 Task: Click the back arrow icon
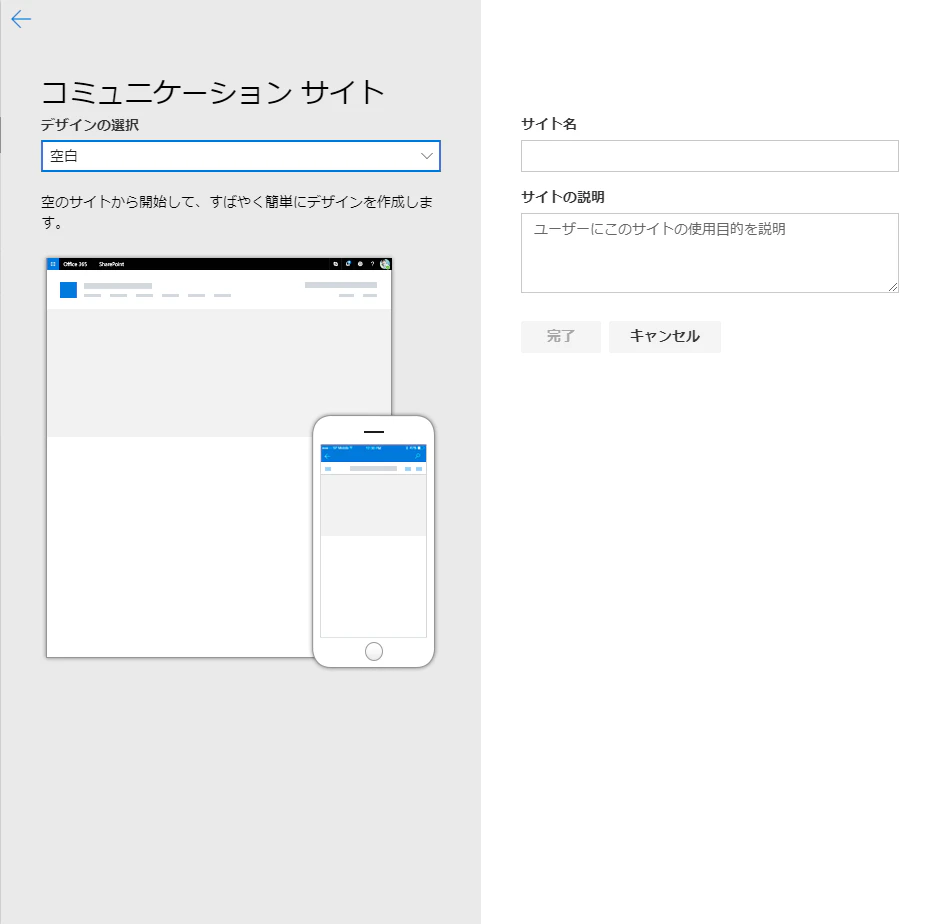tap(21, 19)
